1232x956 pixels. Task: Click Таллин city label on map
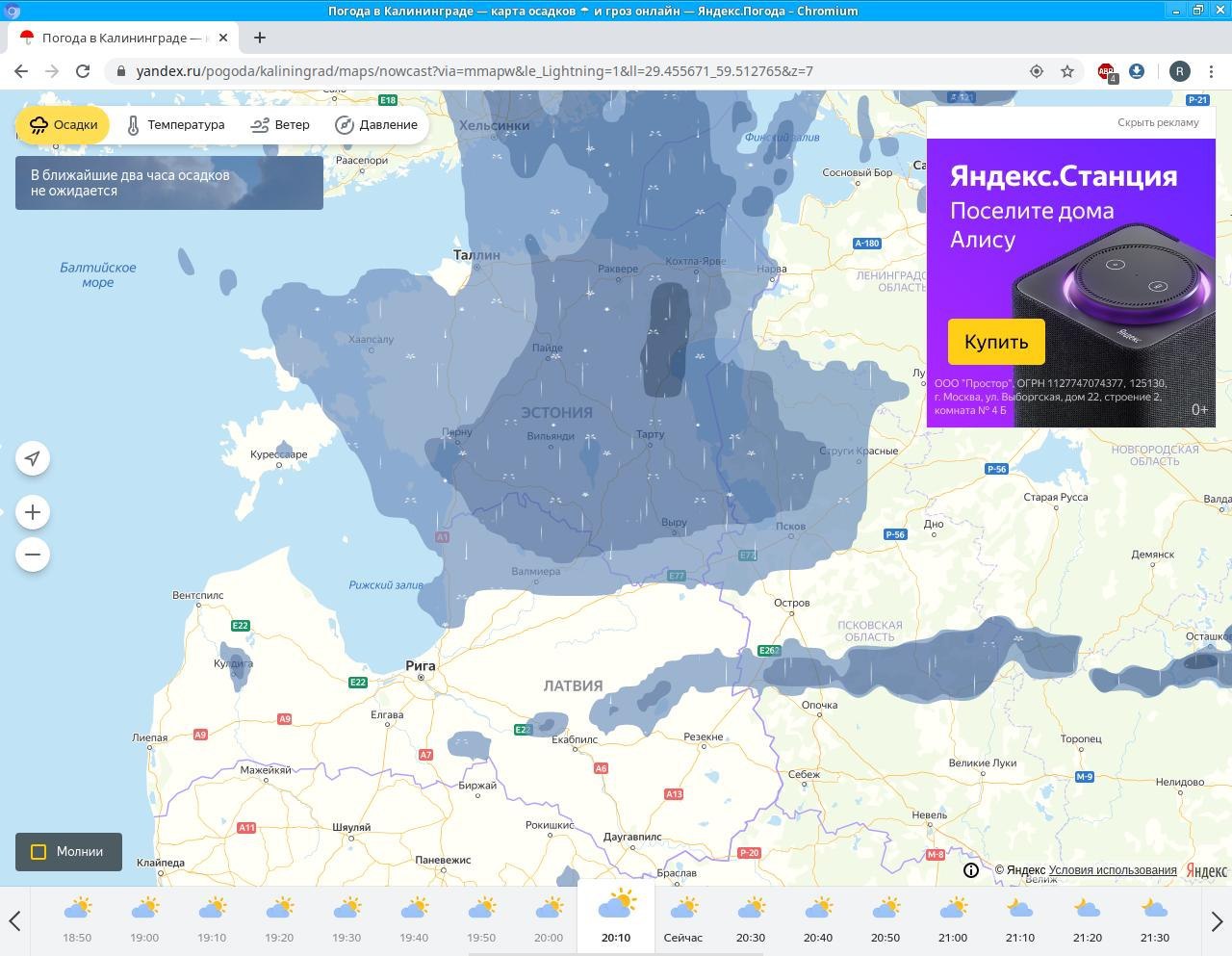[x=476, y=255]
